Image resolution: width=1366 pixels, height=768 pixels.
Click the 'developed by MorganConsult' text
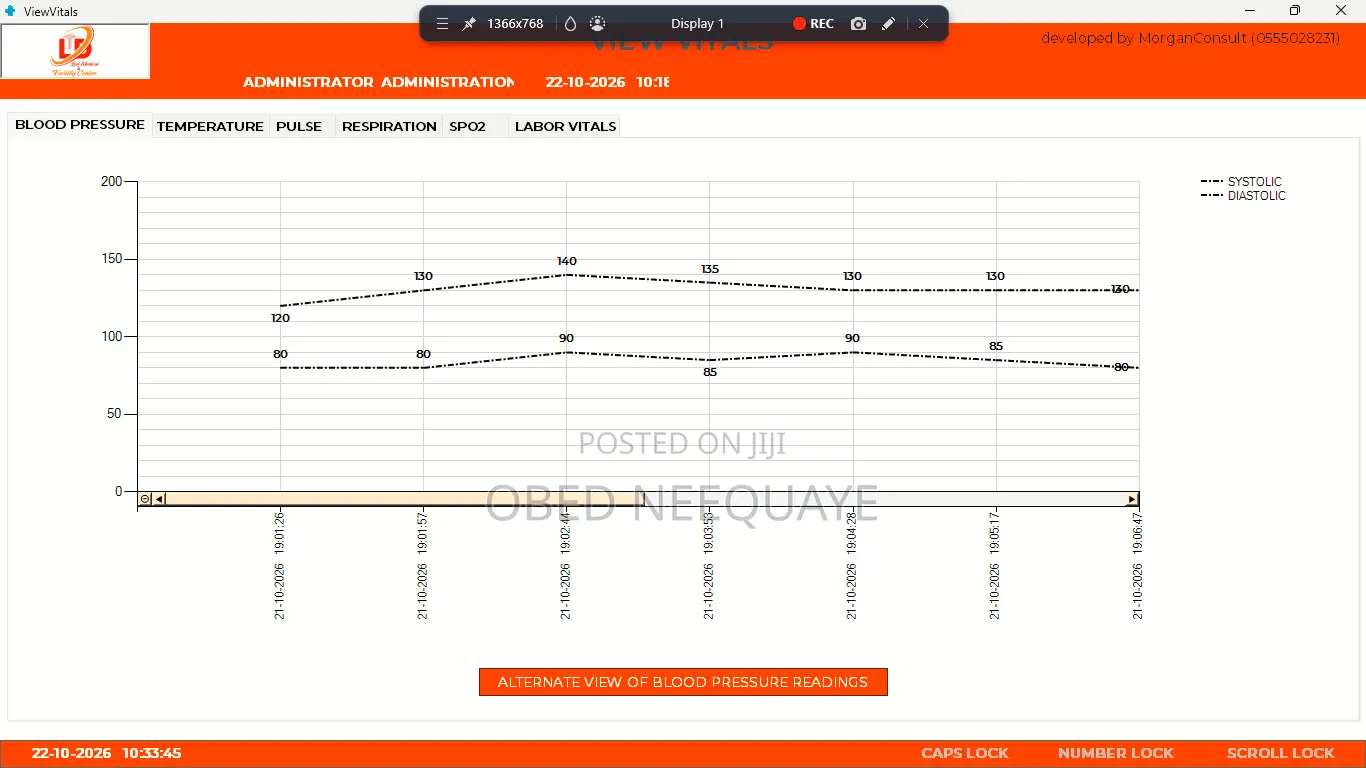pos(1190,38)
